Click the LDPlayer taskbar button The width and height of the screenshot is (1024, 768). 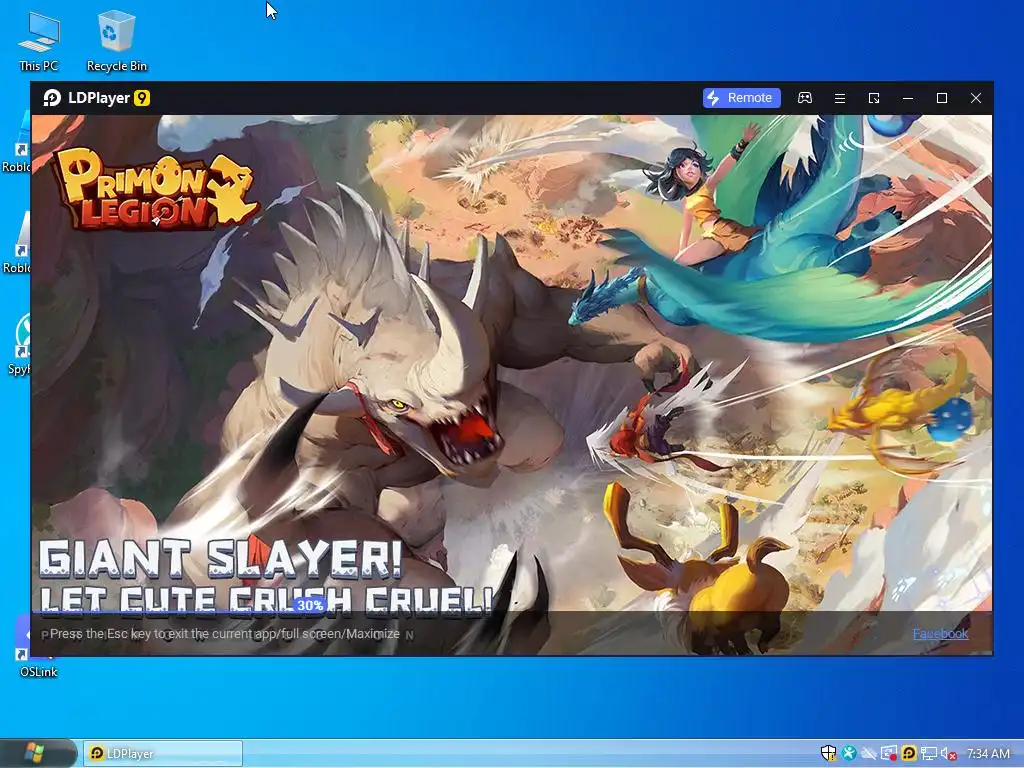point(163,754)
